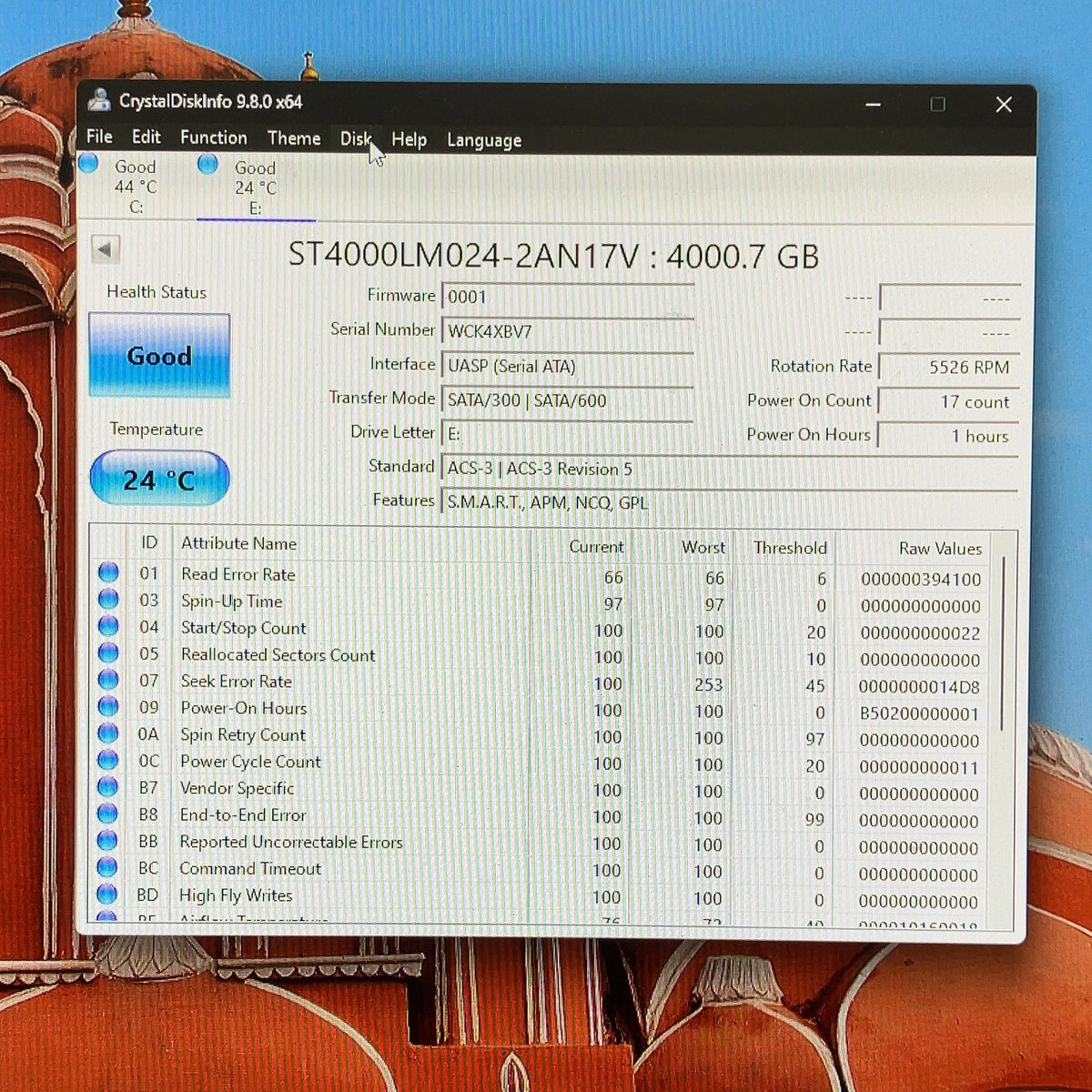Click status dot for Start/Stop Count
The width and height of the screenshot is (1092, 1092).
[x=108, y=626]
